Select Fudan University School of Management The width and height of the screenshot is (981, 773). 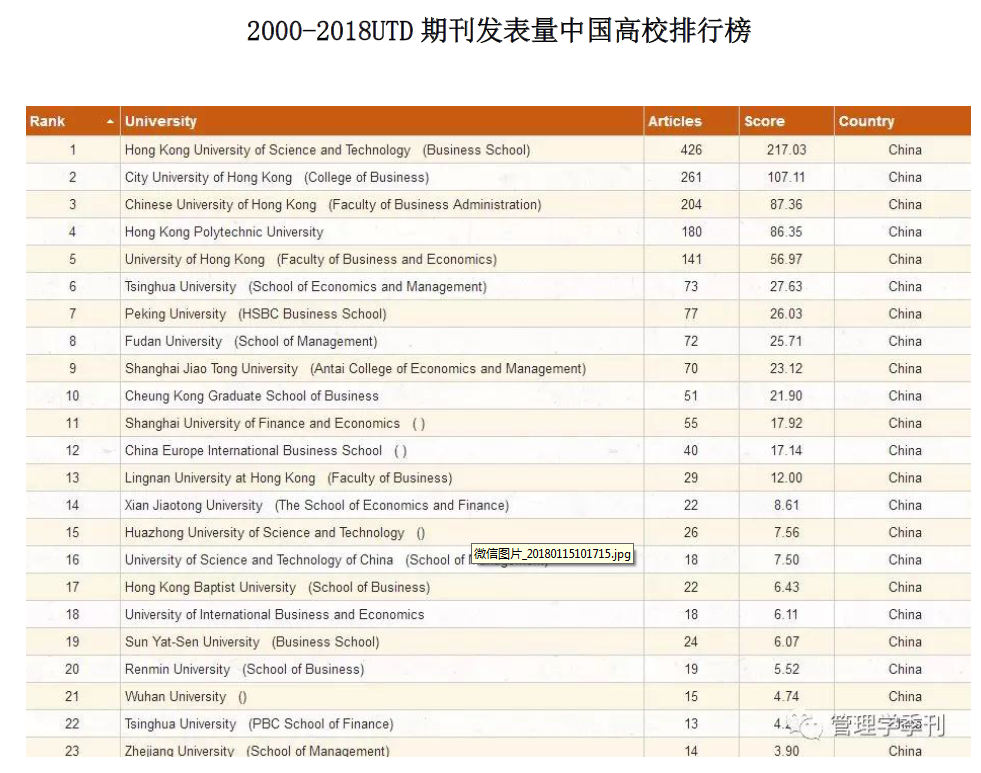tap(251, 341)
